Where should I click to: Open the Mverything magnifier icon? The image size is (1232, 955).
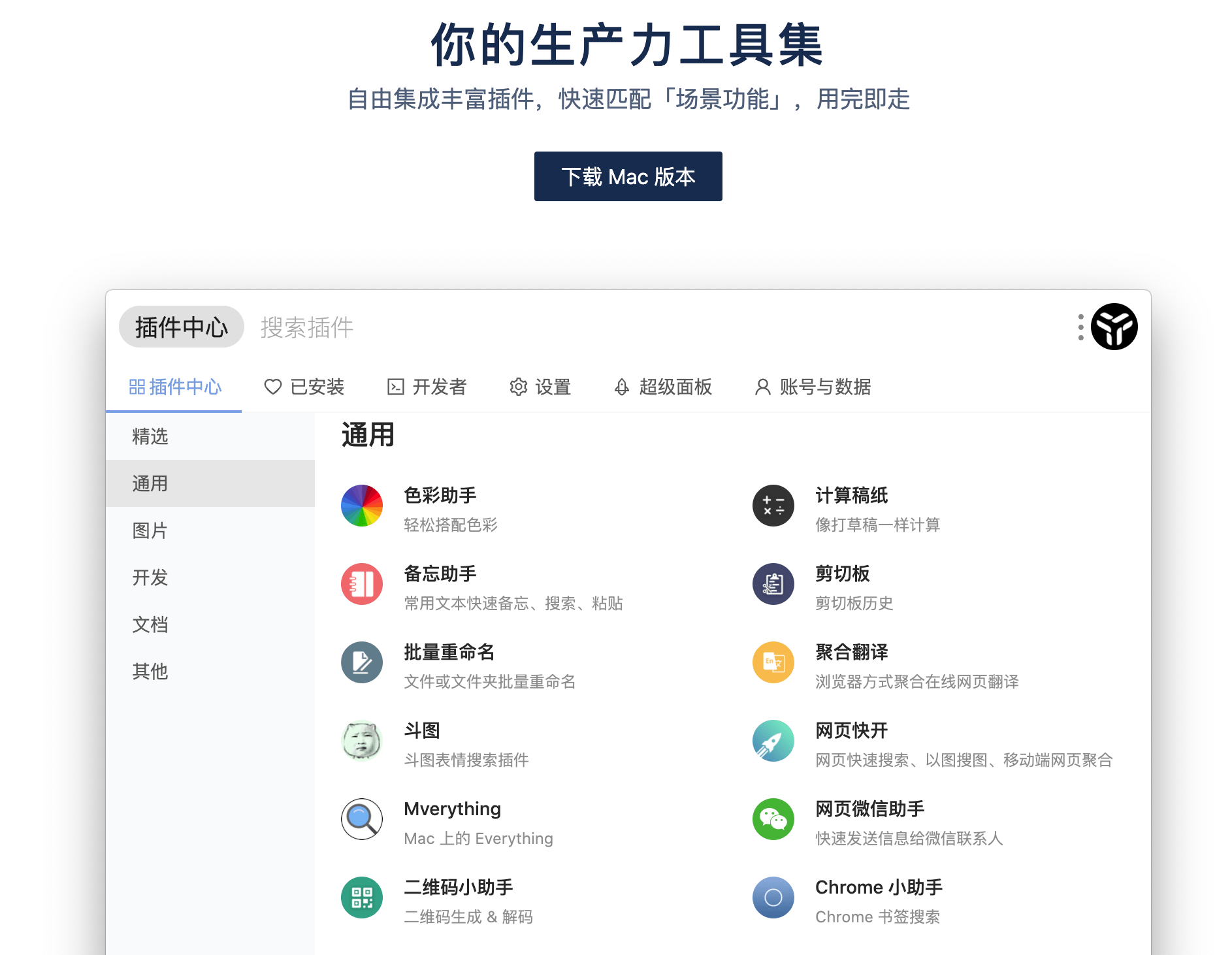[361, 819]
